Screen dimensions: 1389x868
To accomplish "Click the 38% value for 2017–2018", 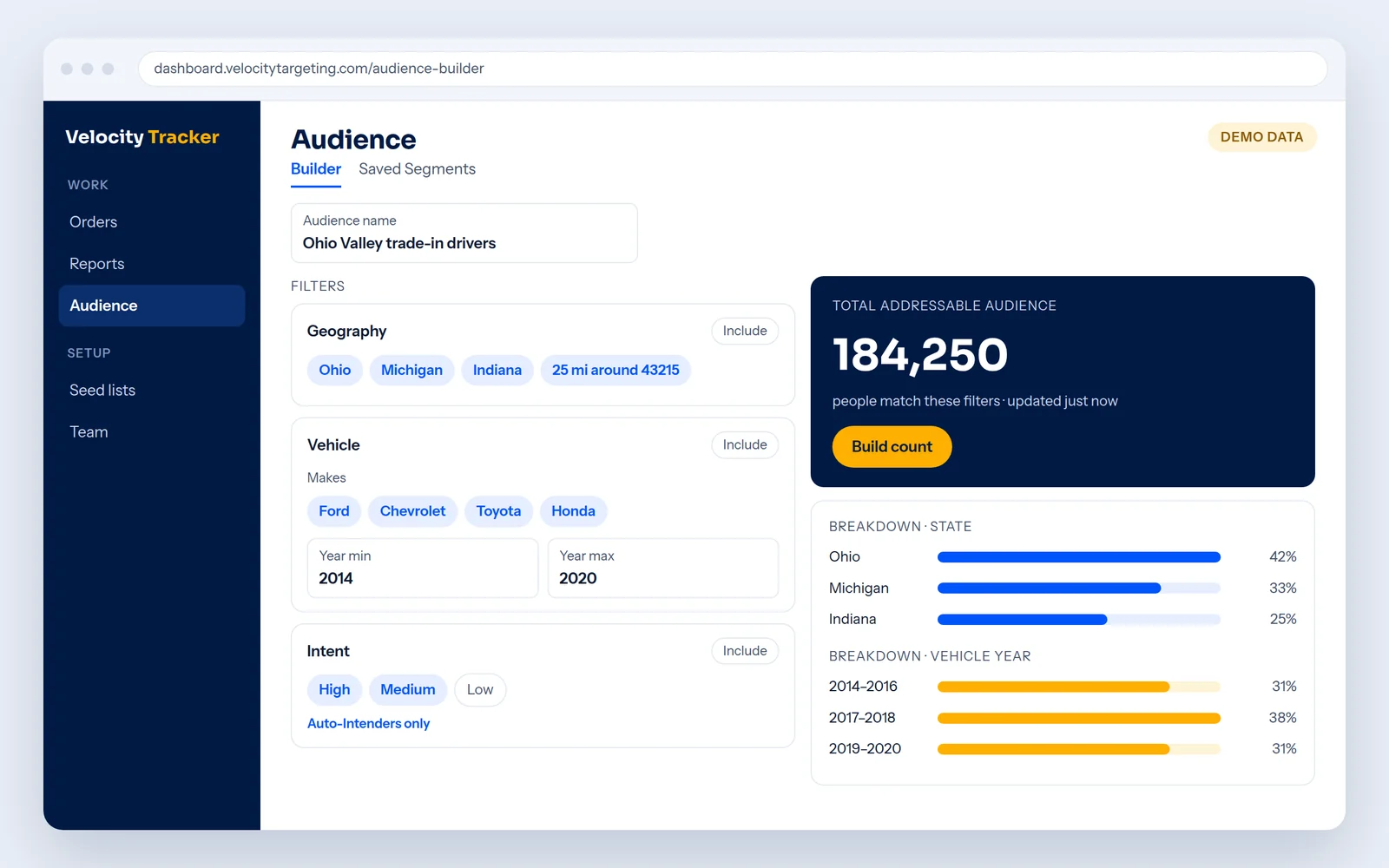I will point(1282,718).
